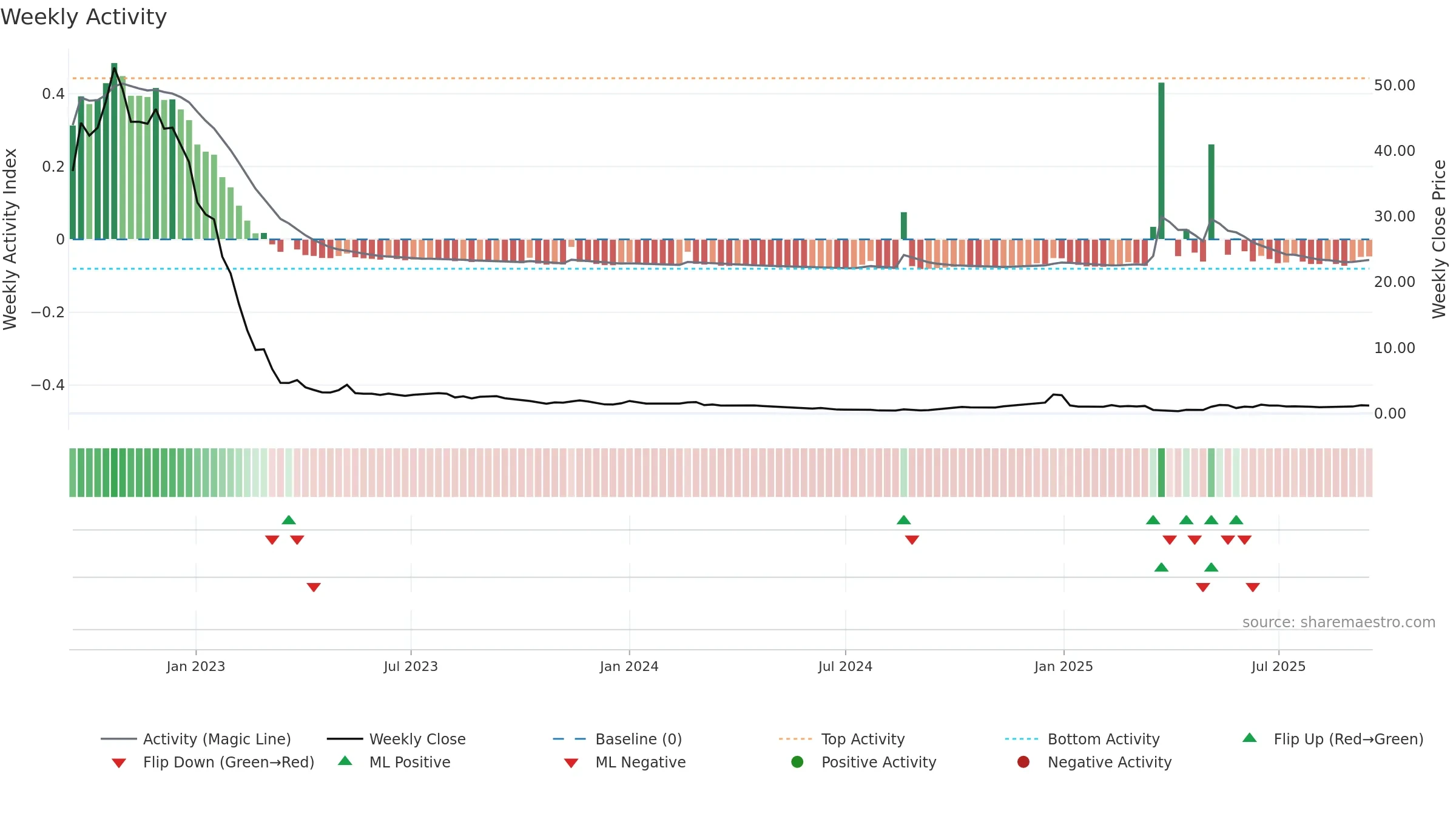Click the green Positive Activity legend dot
Screen dimensions: 1456x819
(x=797, y=761)
